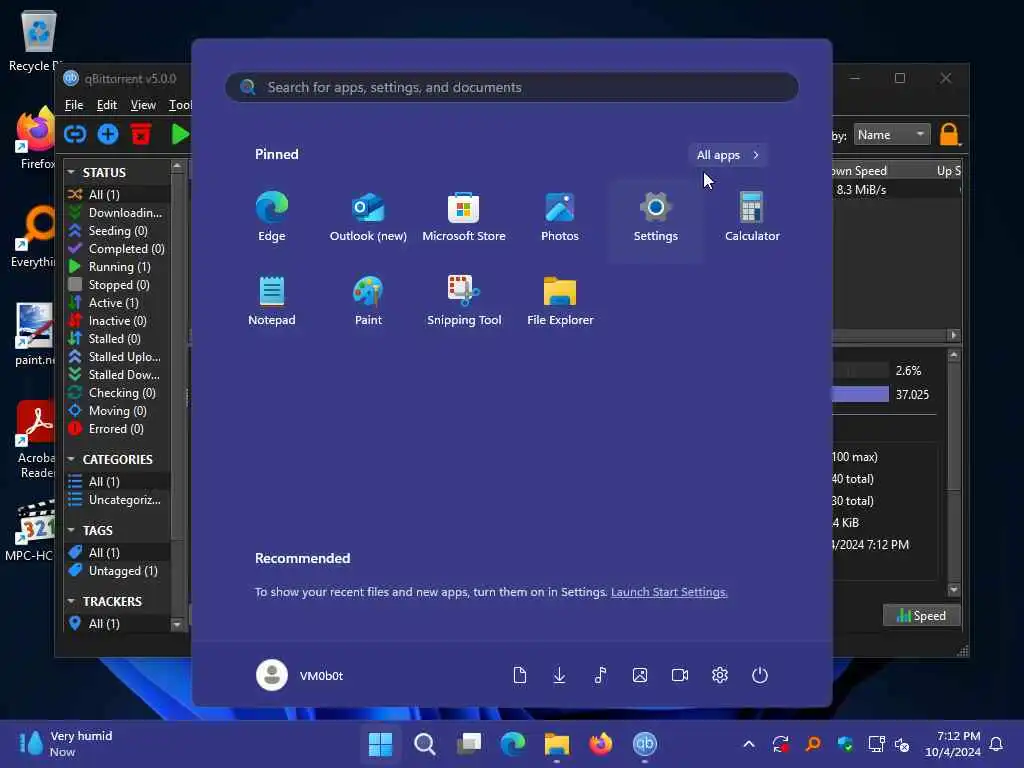The height and width of the screenshot is (768, 1024).
Task: Click All apps button
Action: tap(728, 155)
